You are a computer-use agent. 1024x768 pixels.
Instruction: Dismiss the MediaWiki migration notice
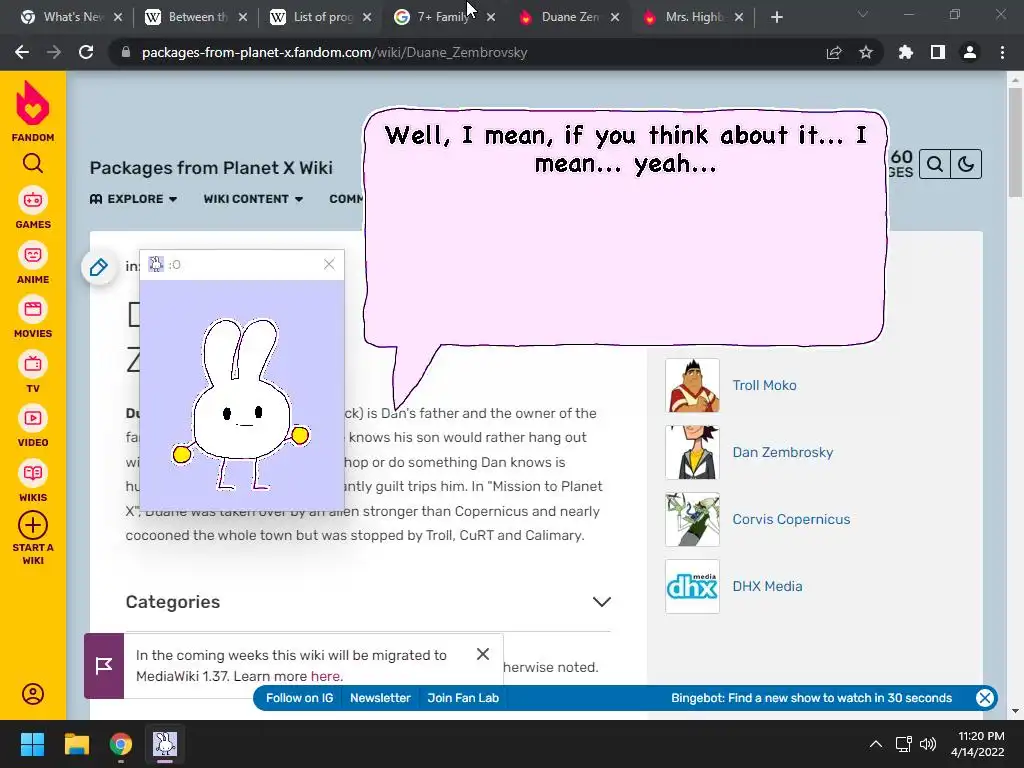click(x=483, y=654)
